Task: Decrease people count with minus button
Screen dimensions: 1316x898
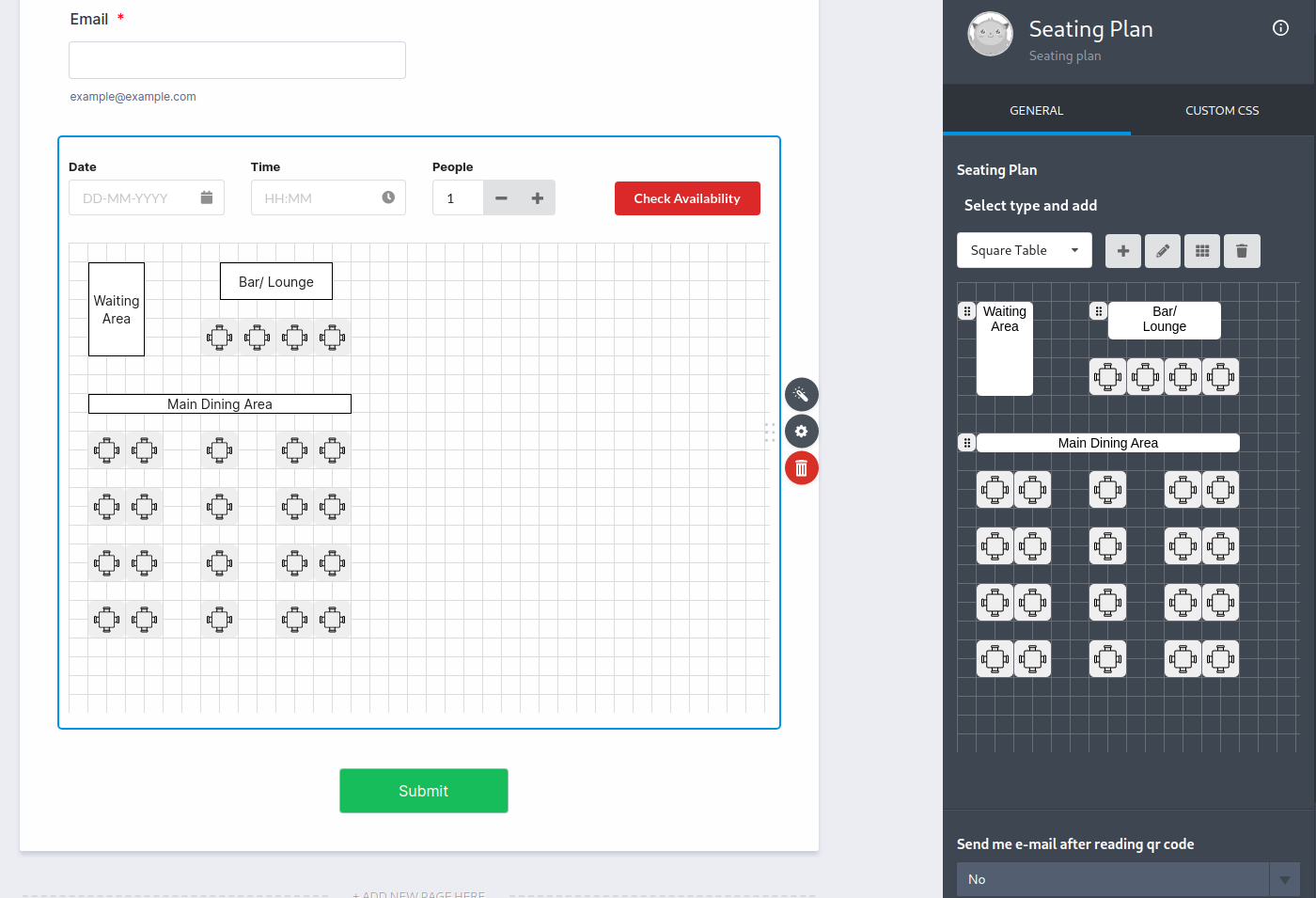Action: click(501, 197)
